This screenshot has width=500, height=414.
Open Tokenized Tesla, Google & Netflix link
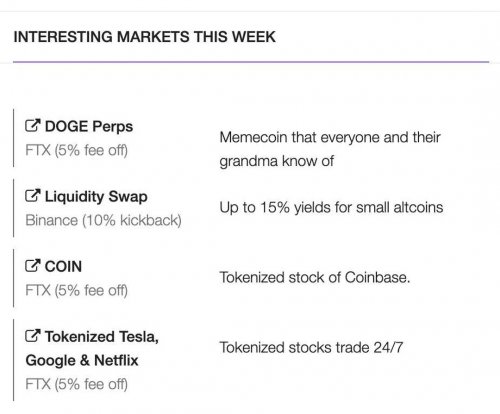[92, 348]
